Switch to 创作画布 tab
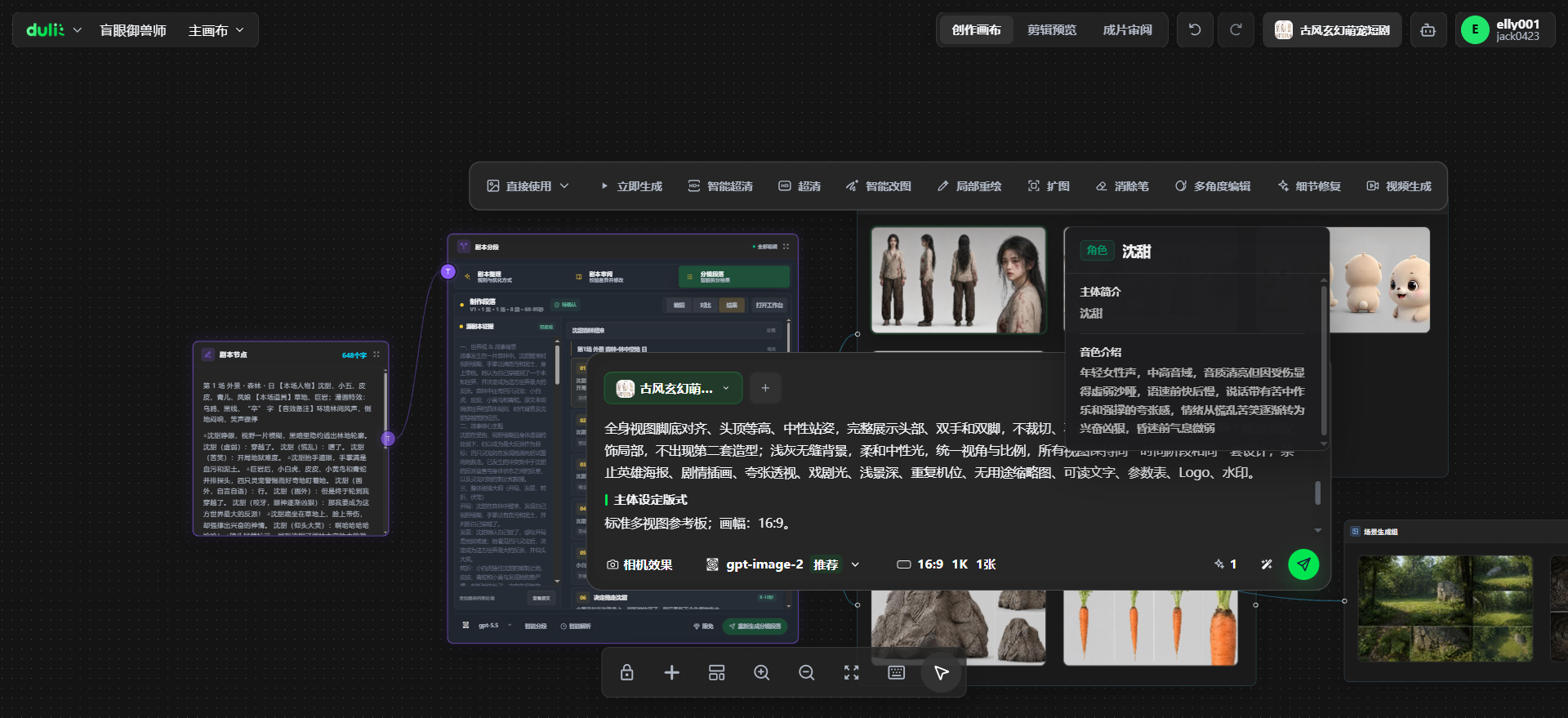 [976, 30]
